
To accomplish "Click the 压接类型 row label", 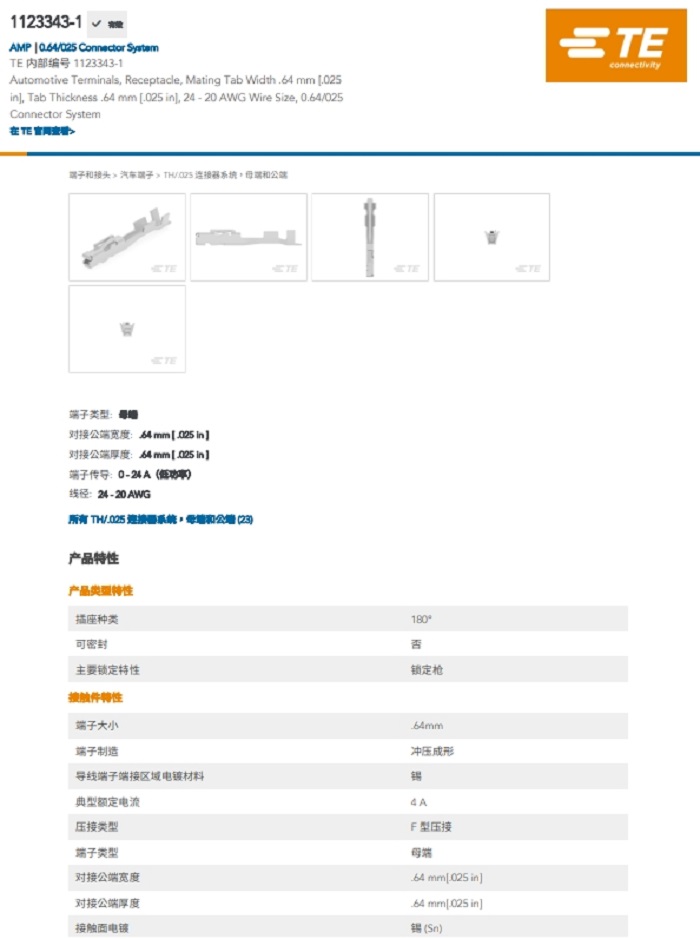I will pyautogui.click(x=97, y=827).
